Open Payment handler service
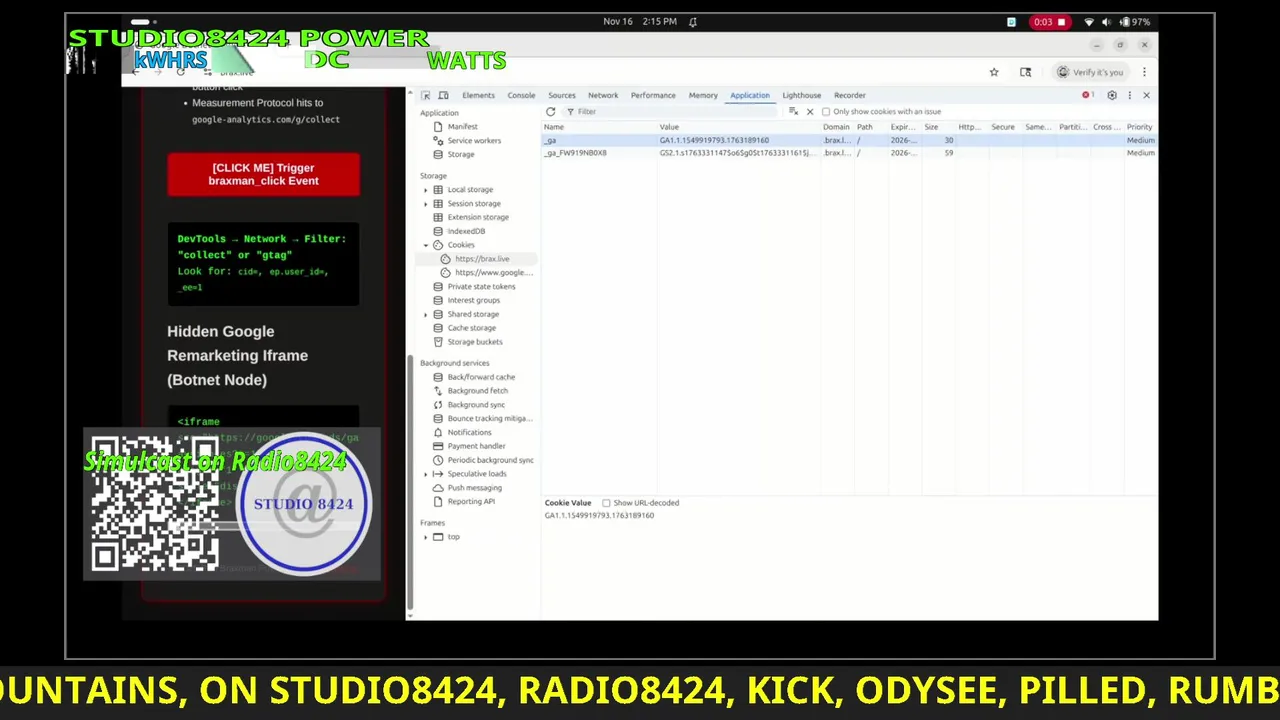Image resolution: width=1280 pixels, height=720 pixels. coord(476,446)
